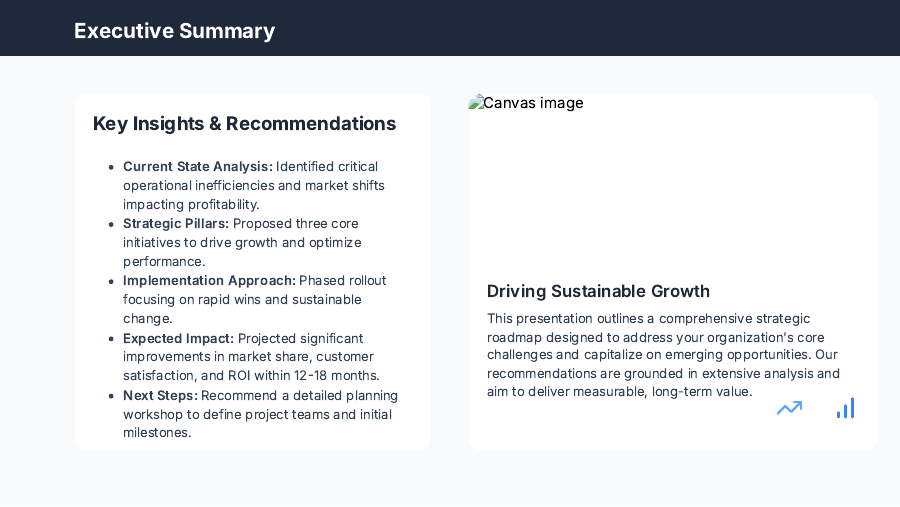Screen dimensions: 900x507
Task: Click the bullet dot before Next Steps
Action: (110, 397)
